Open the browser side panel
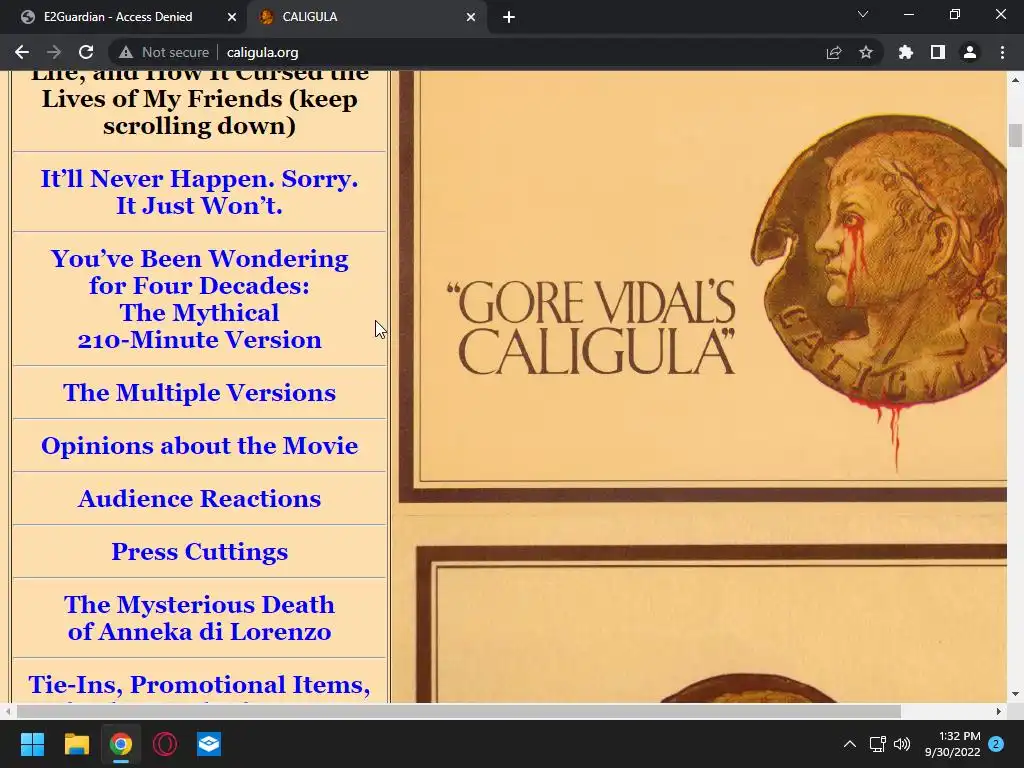The image size is (1024, 768). [938, 52]
